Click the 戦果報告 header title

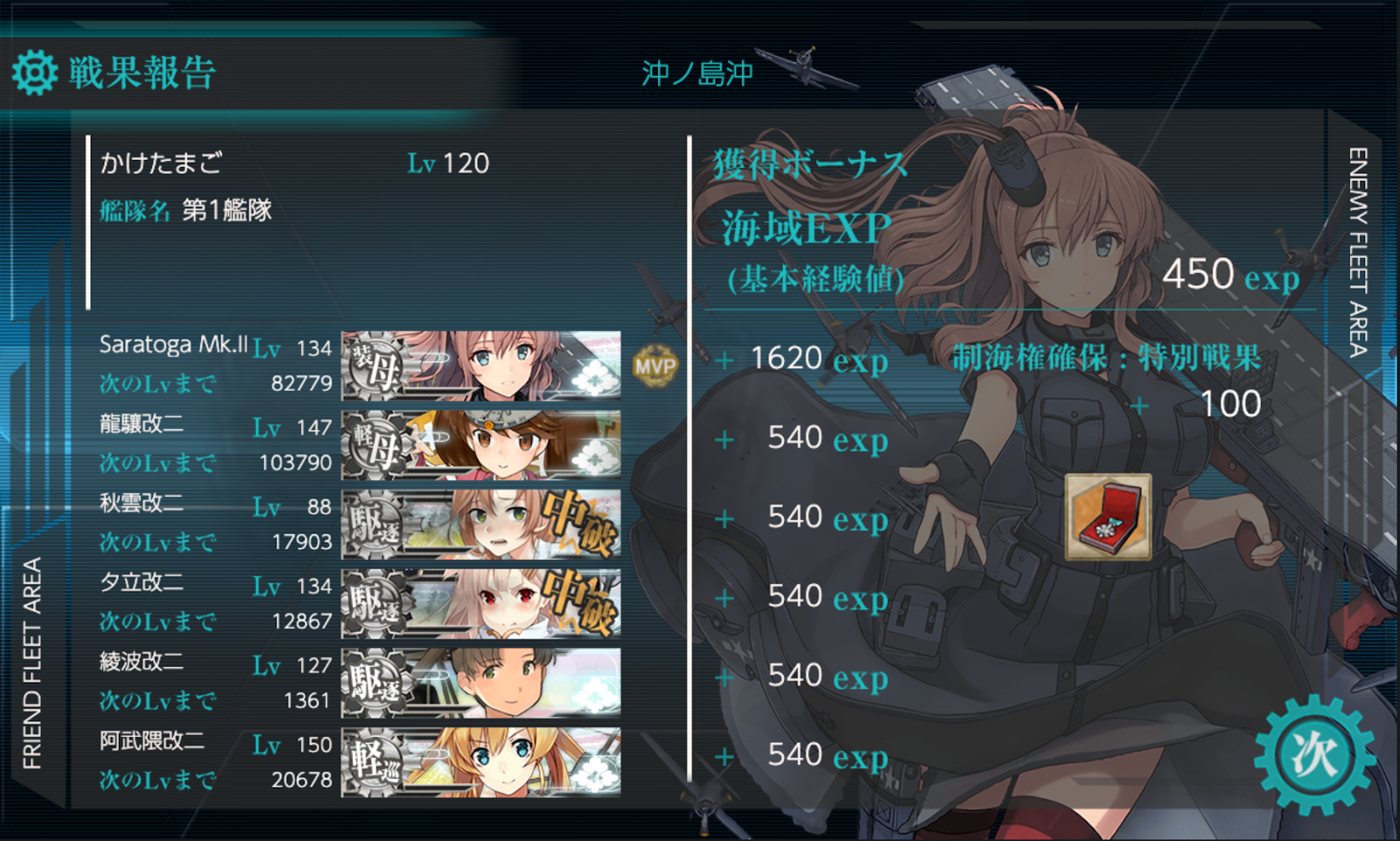(x=142, y=73)
